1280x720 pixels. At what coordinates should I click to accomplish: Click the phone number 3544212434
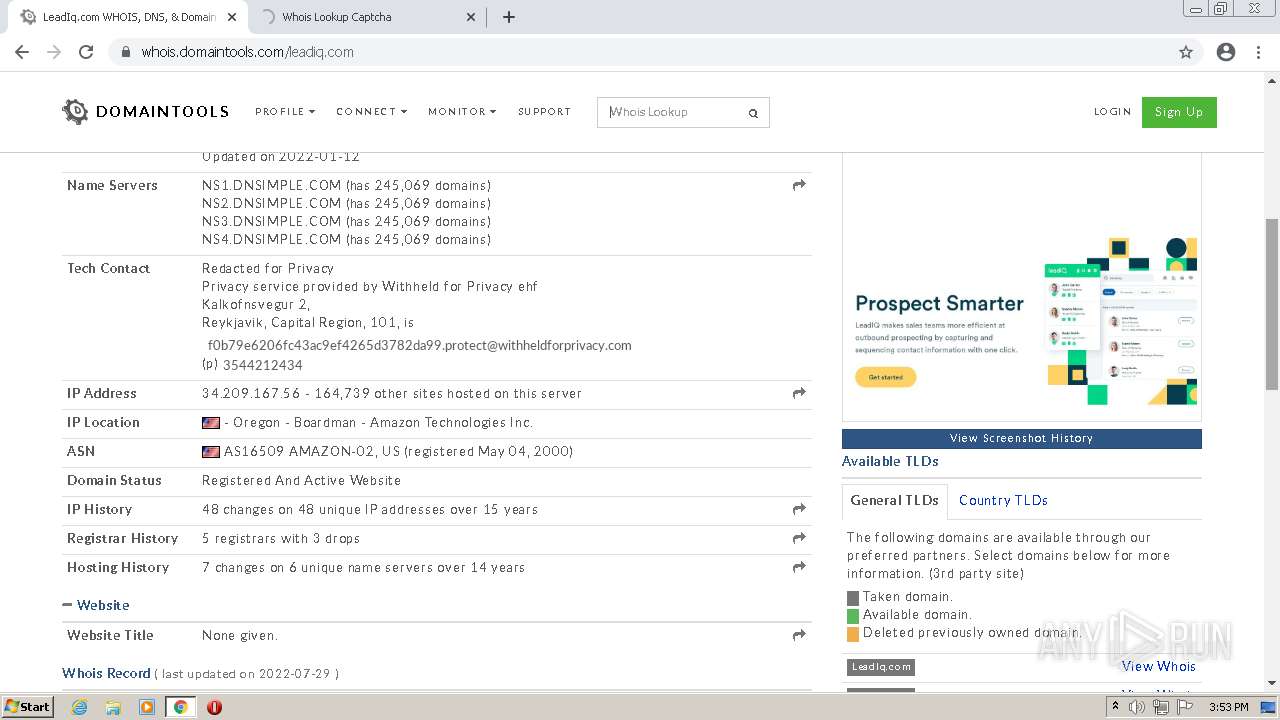(x=262, y=365)
